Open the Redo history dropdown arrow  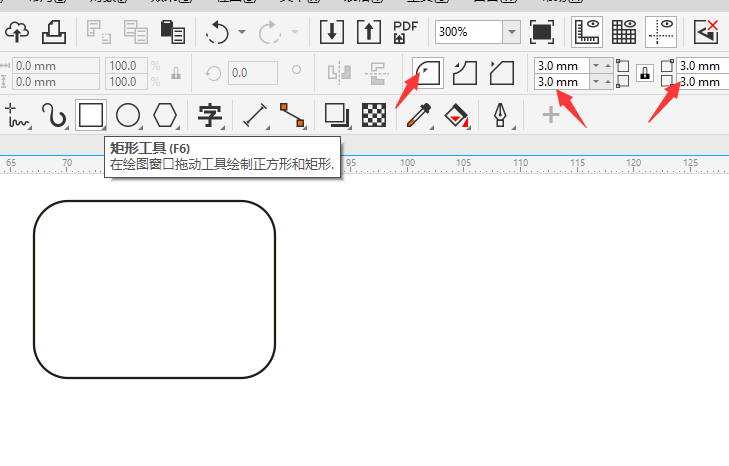point(295,32)
